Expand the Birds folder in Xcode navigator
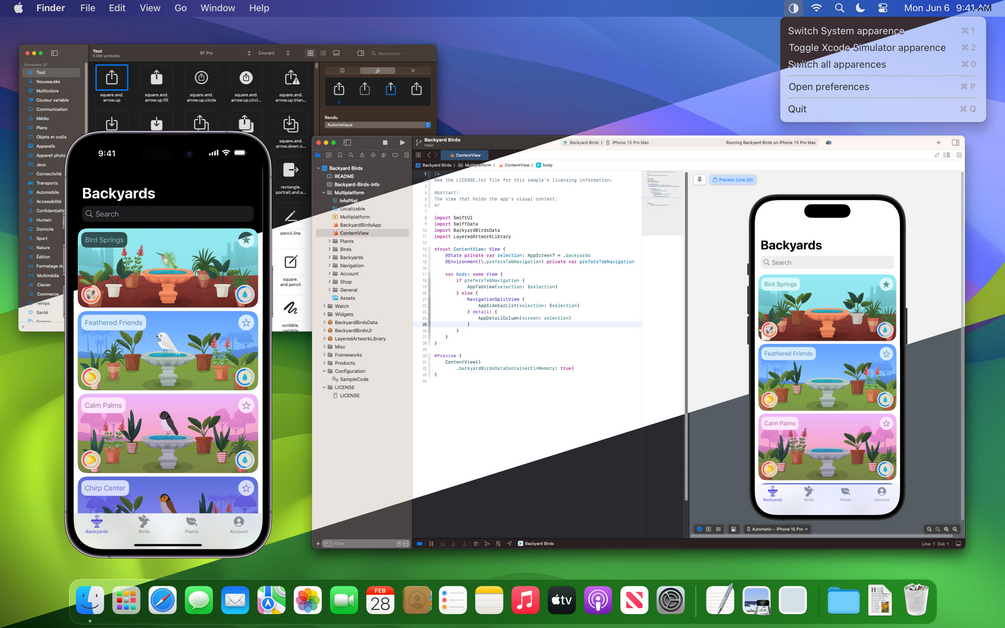 [x=330, y=249]
